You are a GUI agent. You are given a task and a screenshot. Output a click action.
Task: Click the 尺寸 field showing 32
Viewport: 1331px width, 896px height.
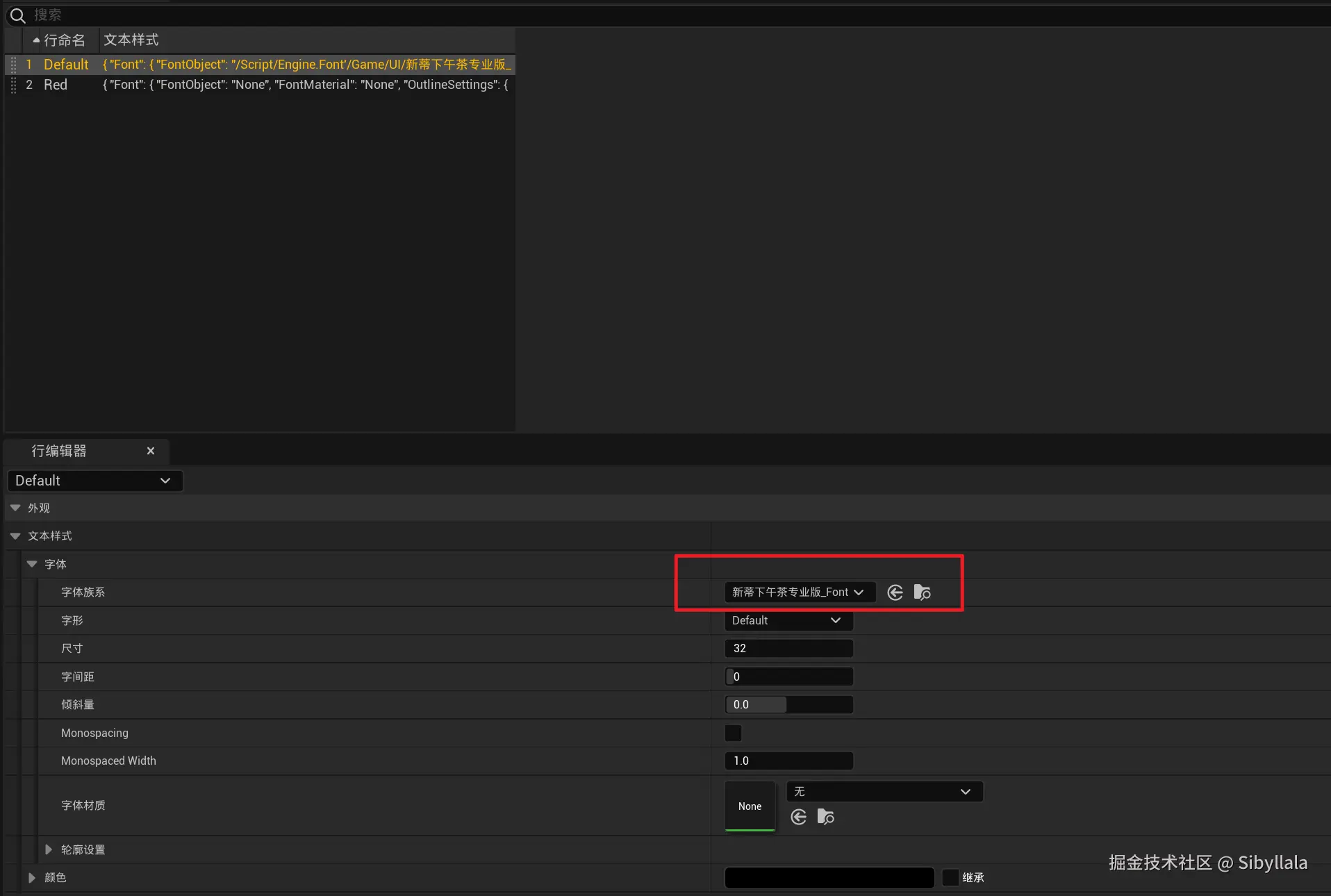pyautogui.click(x=788, y=648)
